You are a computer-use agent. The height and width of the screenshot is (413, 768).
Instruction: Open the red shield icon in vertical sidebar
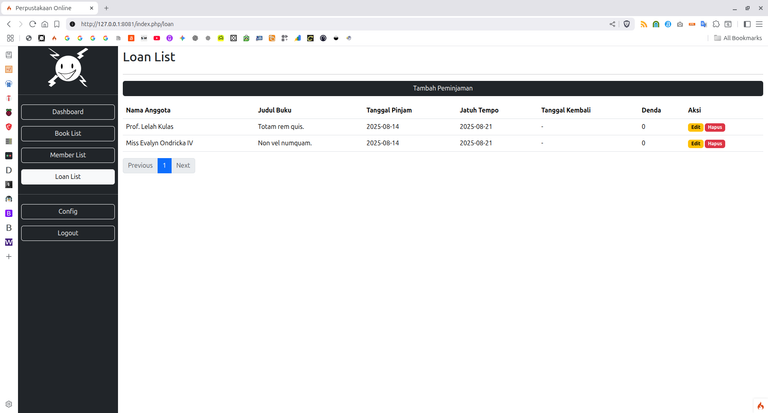point(9,127)
